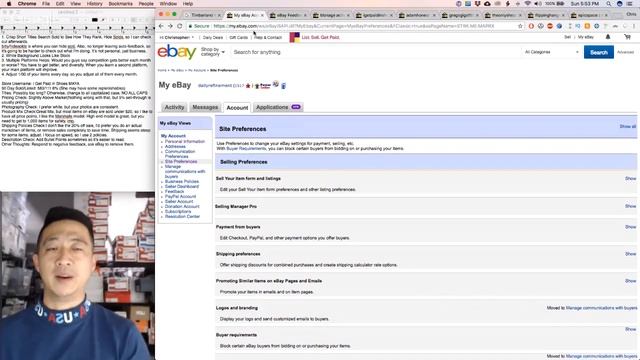Open the Applications tab
The image size is (640, 360).
point(278,107)
